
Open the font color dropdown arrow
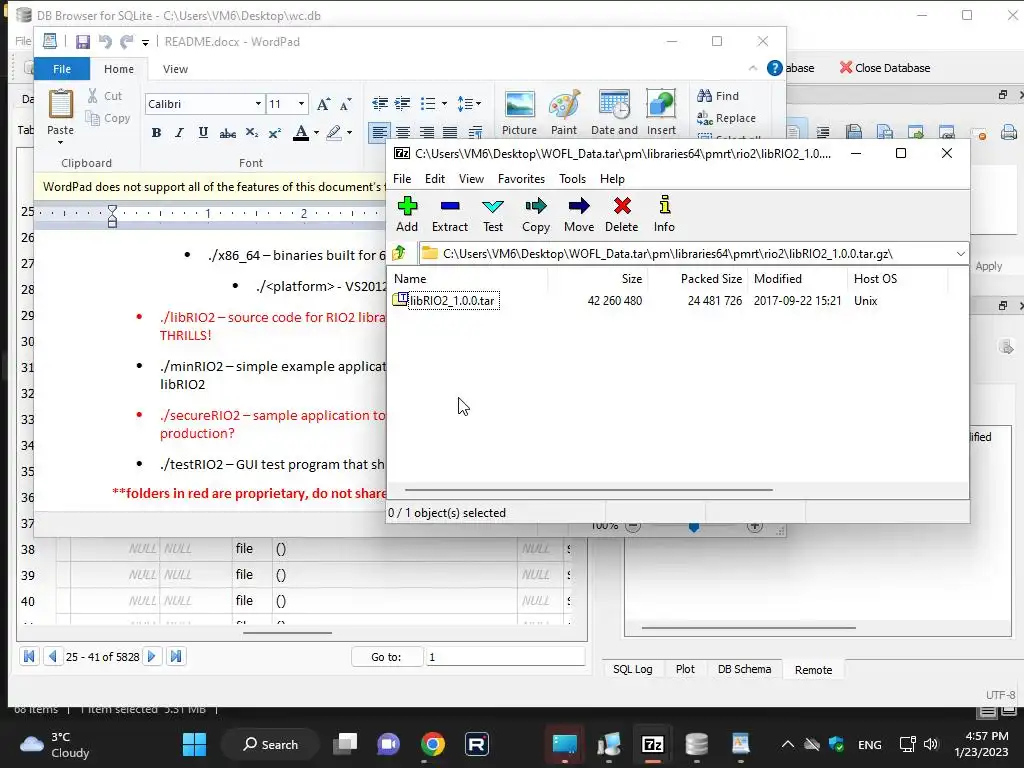[317, 133]
